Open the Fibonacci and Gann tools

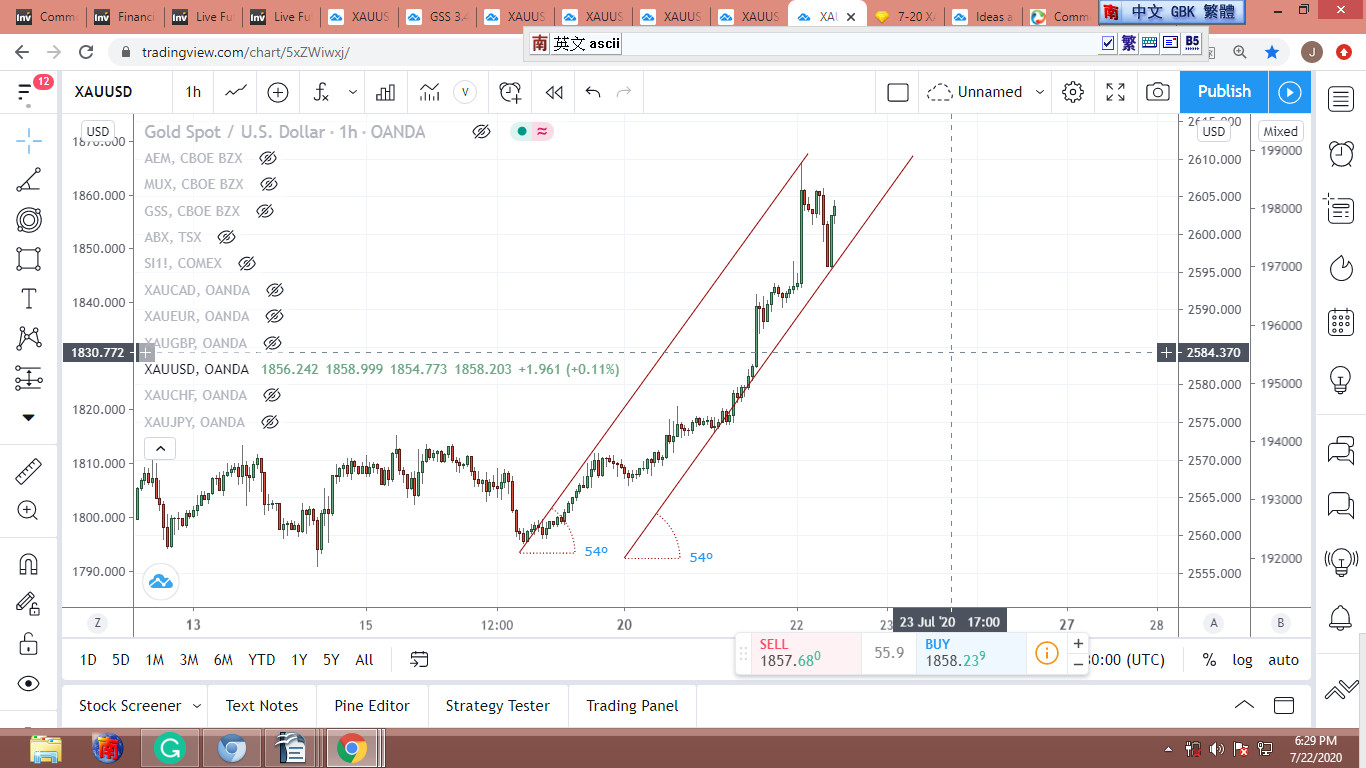tap(29, 220)
